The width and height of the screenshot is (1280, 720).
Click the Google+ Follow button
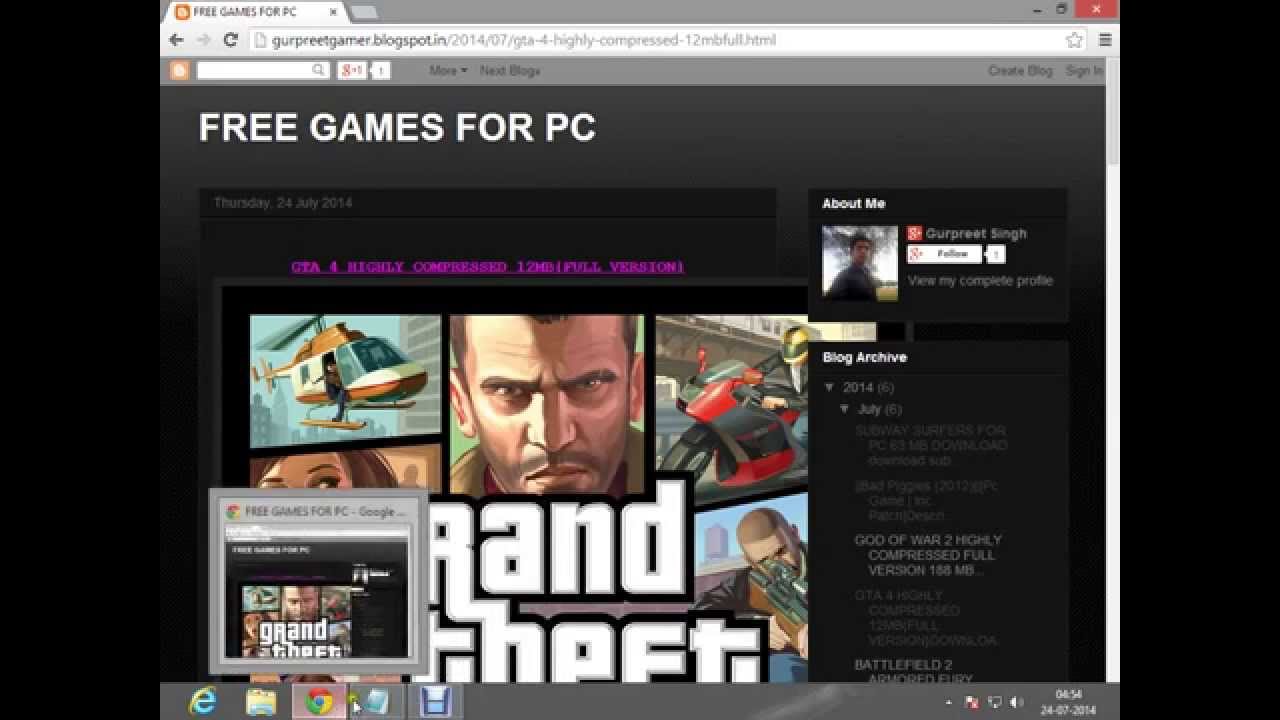[x=944, y=255]
